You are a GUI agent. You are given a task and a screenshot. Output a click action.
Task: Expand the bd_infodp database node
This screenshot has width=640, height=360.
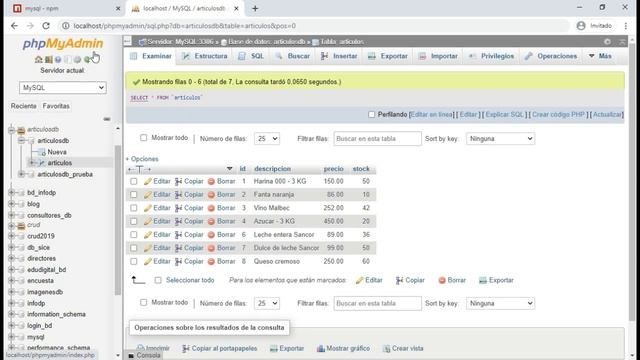pyautogui.click(x=11, y=193)
